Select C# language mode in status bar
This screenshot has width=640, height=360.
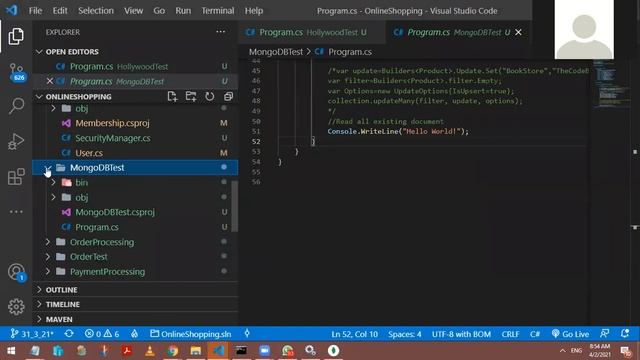(x=535, y=334)
